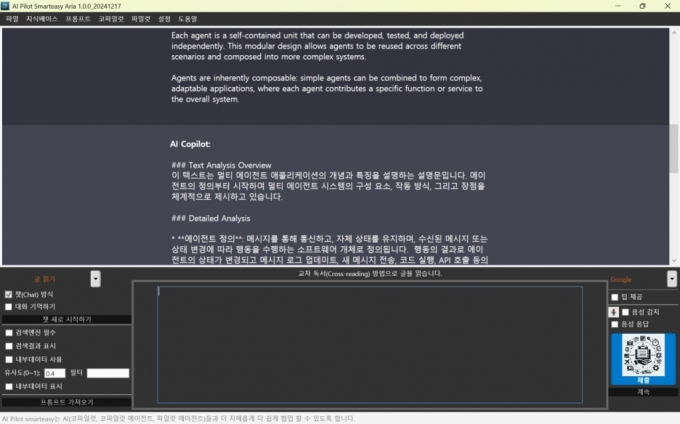Tick the 내부데이터 사용 checkbox
680x424 pixels.
point(9,358)
